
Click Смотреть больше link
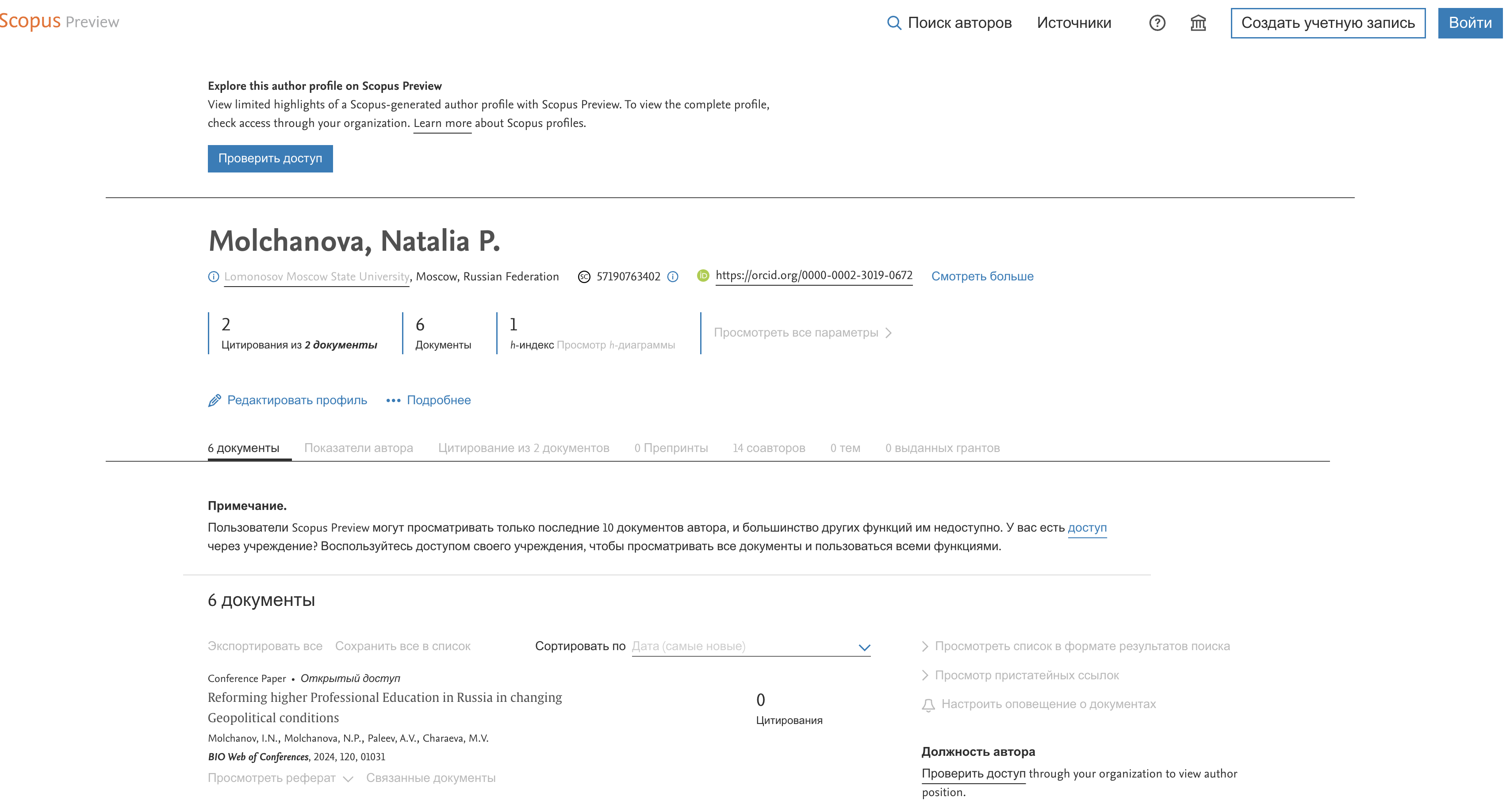pyautogui.click(x=982, y=276)
